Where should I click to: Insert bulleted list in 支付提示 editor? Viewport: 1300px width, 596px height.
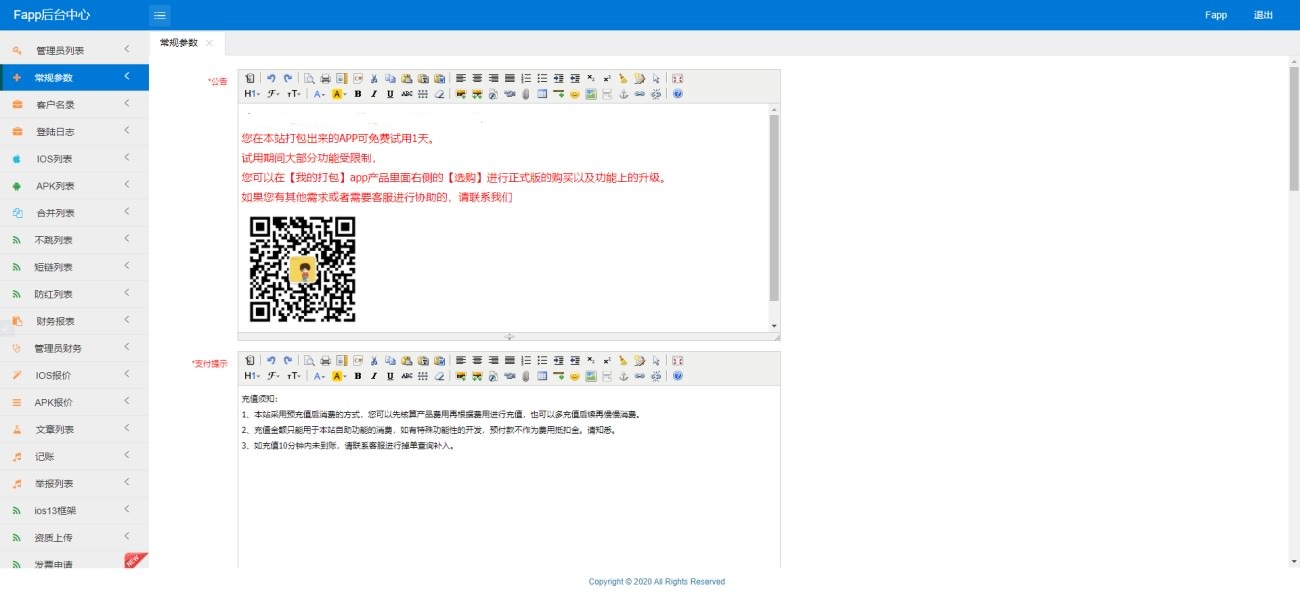click(542, 360)
